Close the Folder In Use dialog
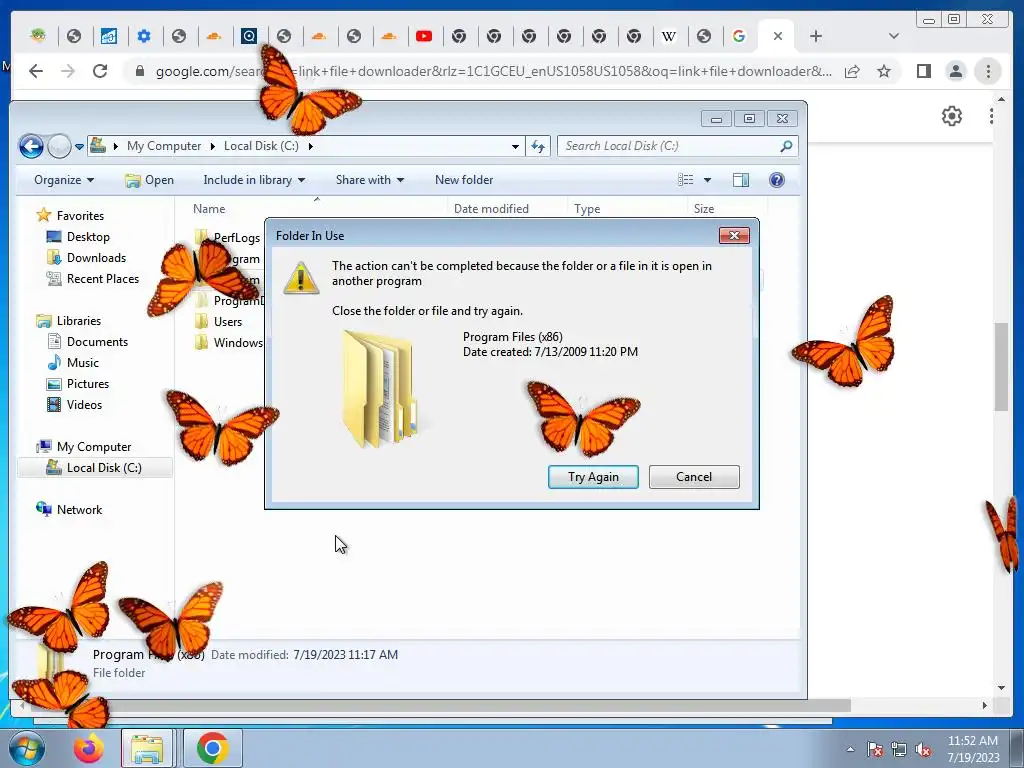The width and height of the screenshot is (1024, 768). coord(734,236)
